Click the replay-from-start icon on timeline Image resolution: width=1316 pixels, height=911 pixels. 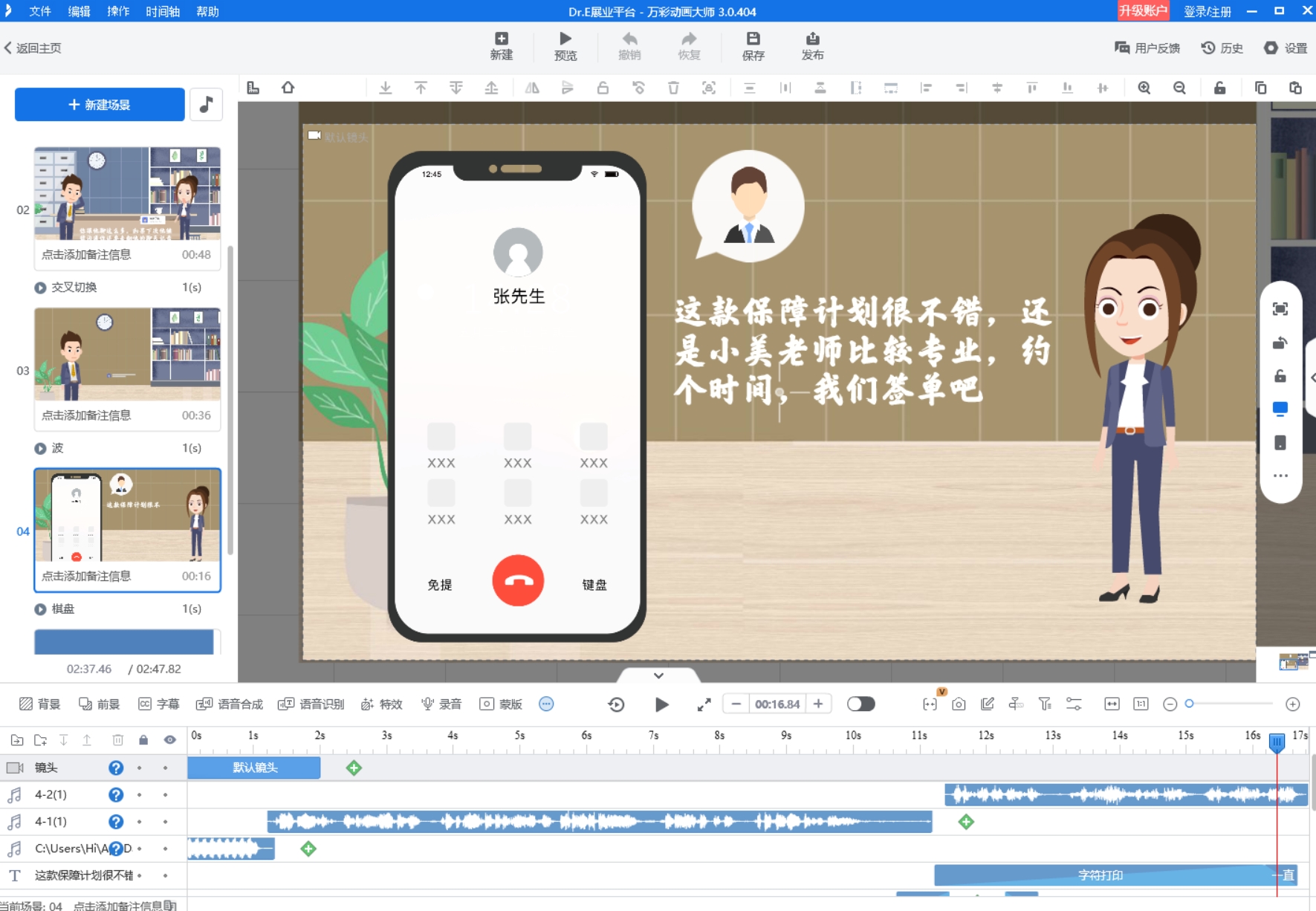pos(616,704)
